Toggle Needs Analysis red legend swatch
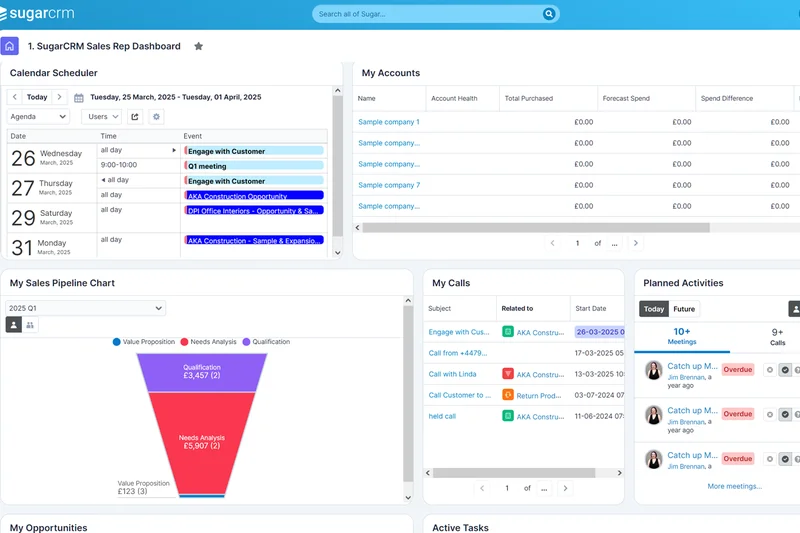Screen dimensions: 800x533 [184, 342]
